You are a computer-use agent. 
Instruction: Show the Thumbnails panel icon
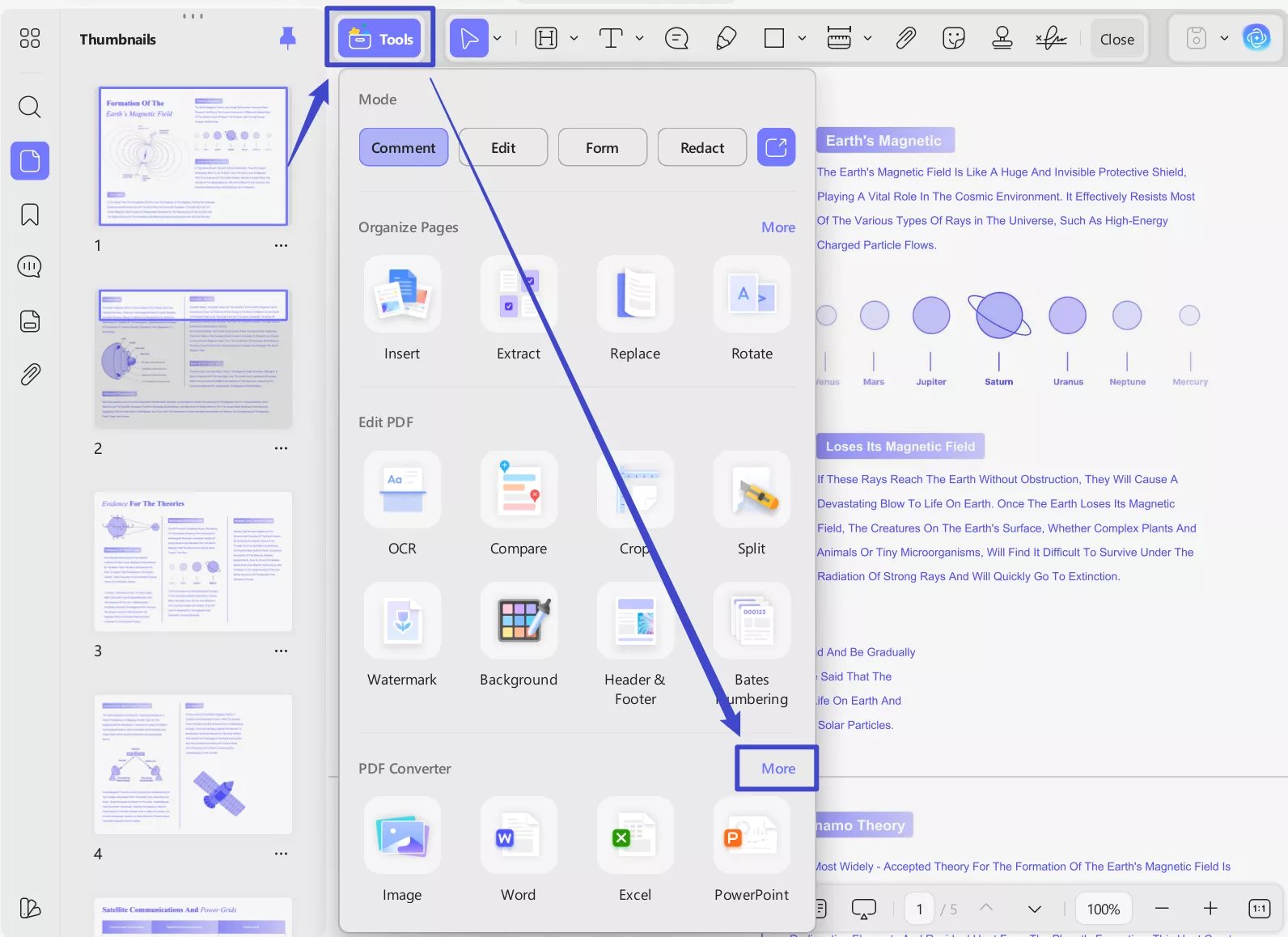[x=30, y=161]
